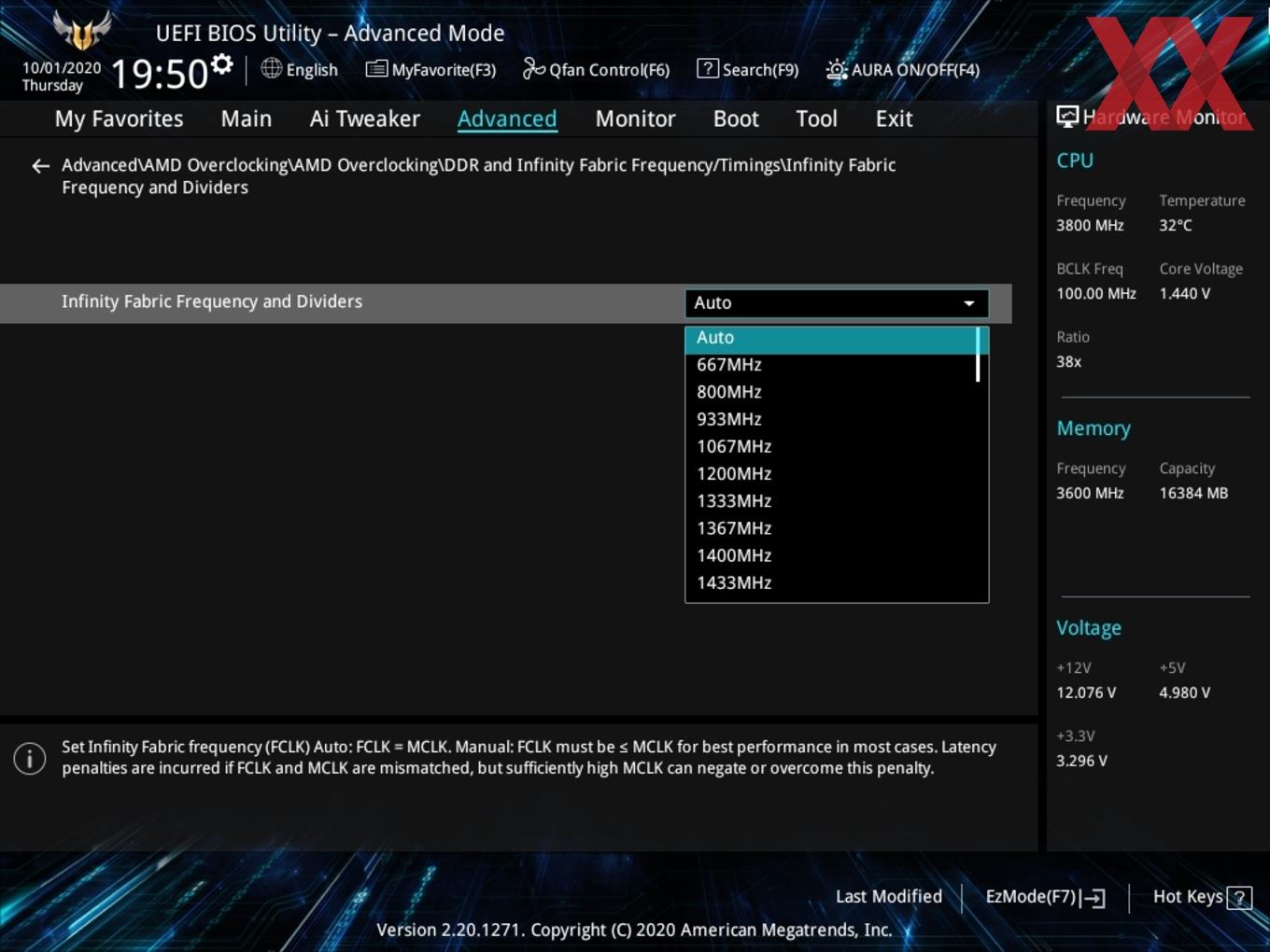Toggle AURA ON/OFF(F4)
The image size is (1270, 952).
point(903,70)
